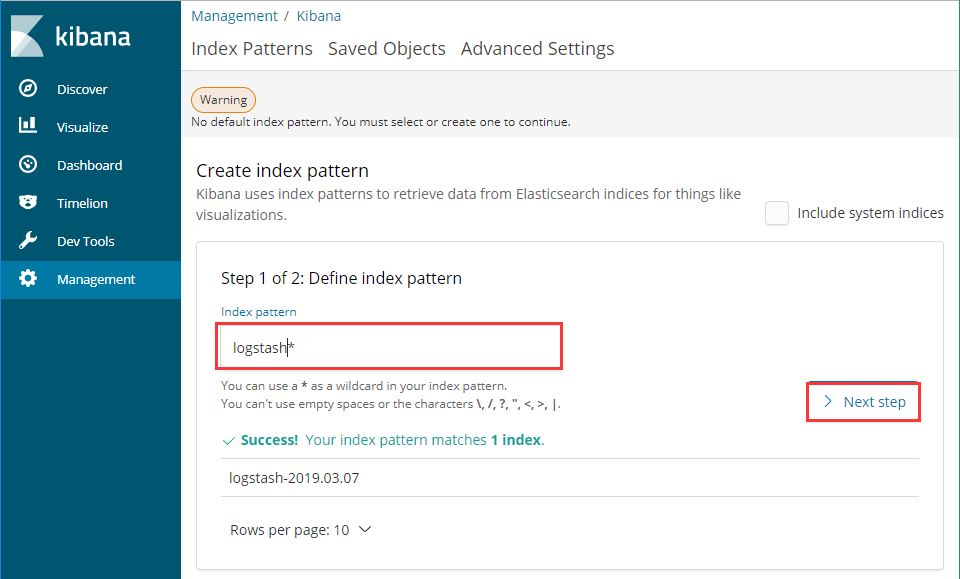960x579 pixels.
Task: Follow the Management breadcrumb link
Action: [x=234, y=16]
